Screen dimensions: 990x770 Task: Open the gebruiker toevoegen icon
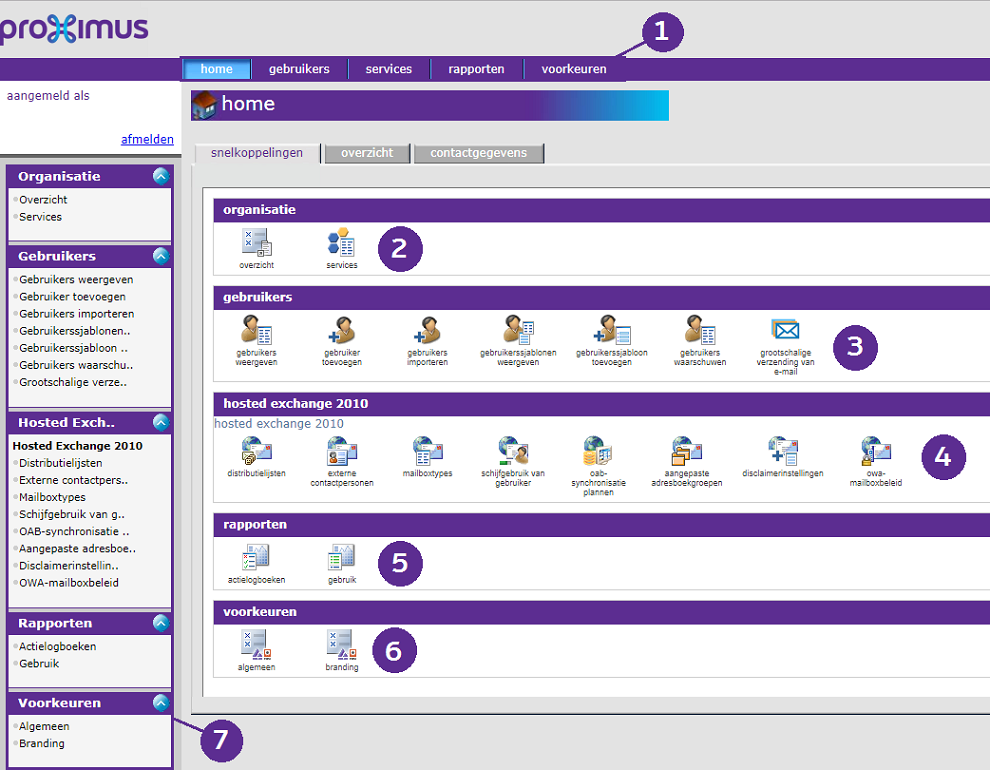click(341, 330)
